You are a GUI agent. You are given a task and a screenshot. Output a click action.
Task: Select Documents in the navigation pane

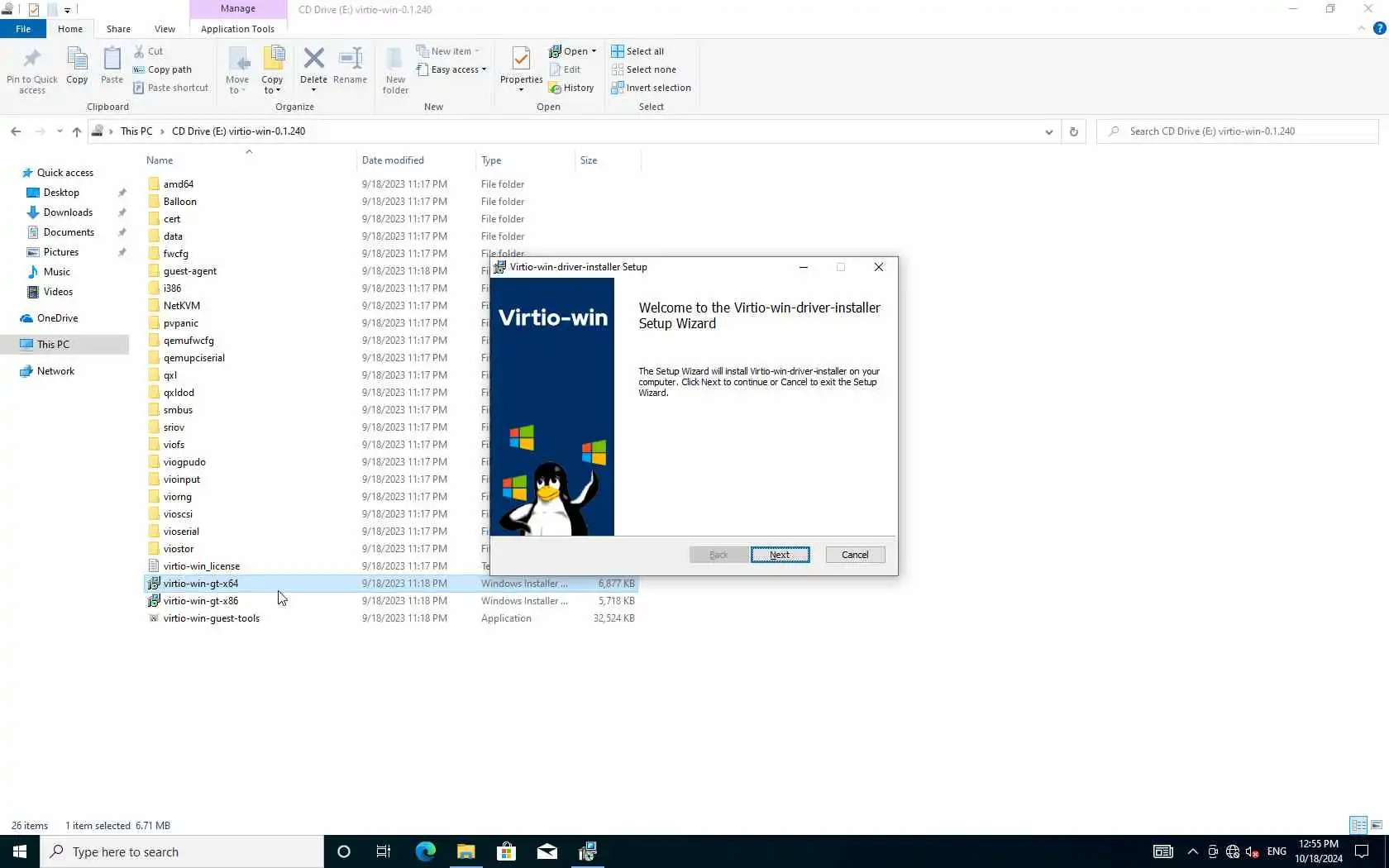[69, 232]
